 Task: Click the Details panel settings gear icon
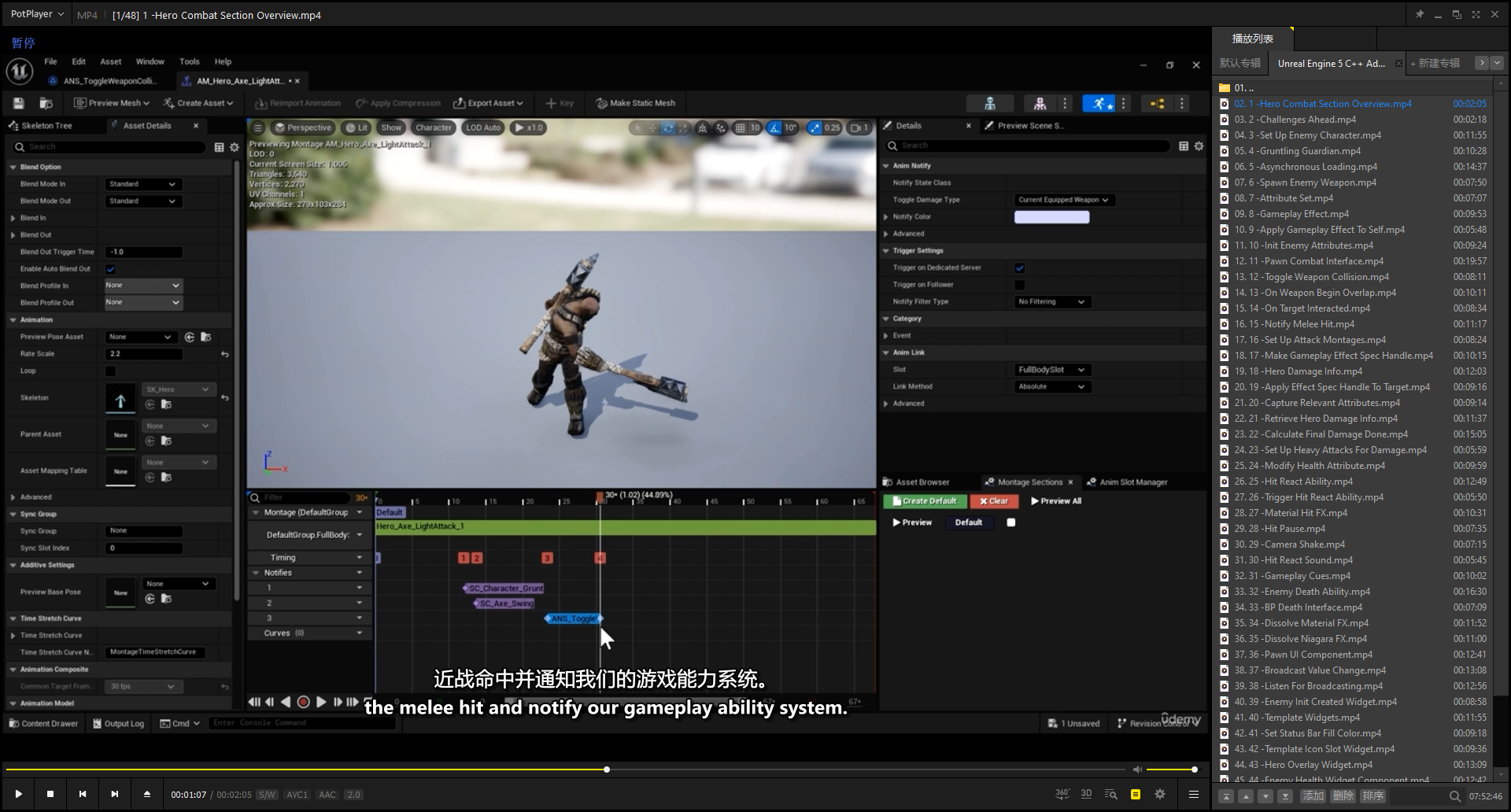pyautogui.click(x=1199, y=146)
